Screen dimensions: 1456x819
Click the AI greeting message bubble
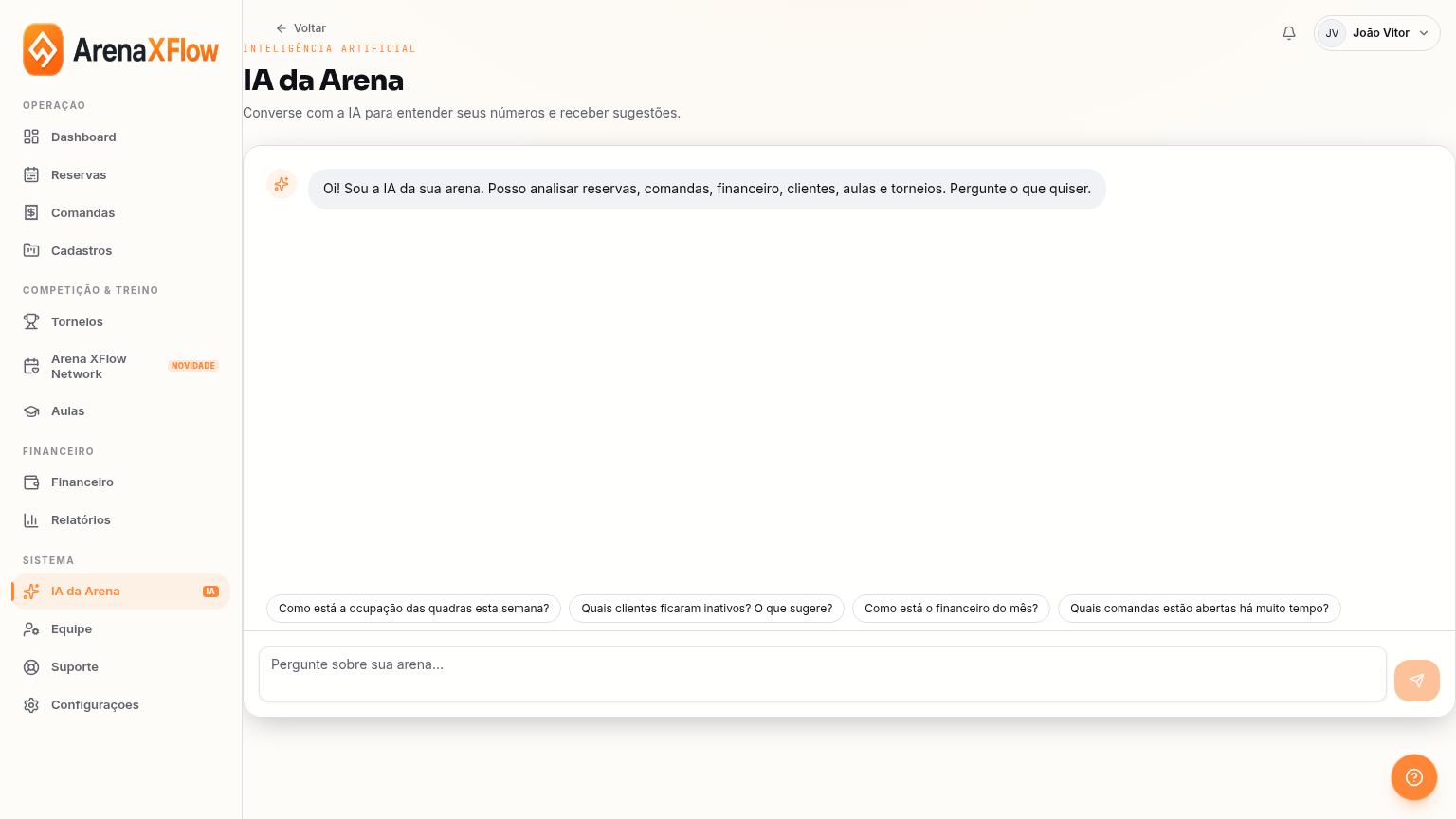click(706, 189)
